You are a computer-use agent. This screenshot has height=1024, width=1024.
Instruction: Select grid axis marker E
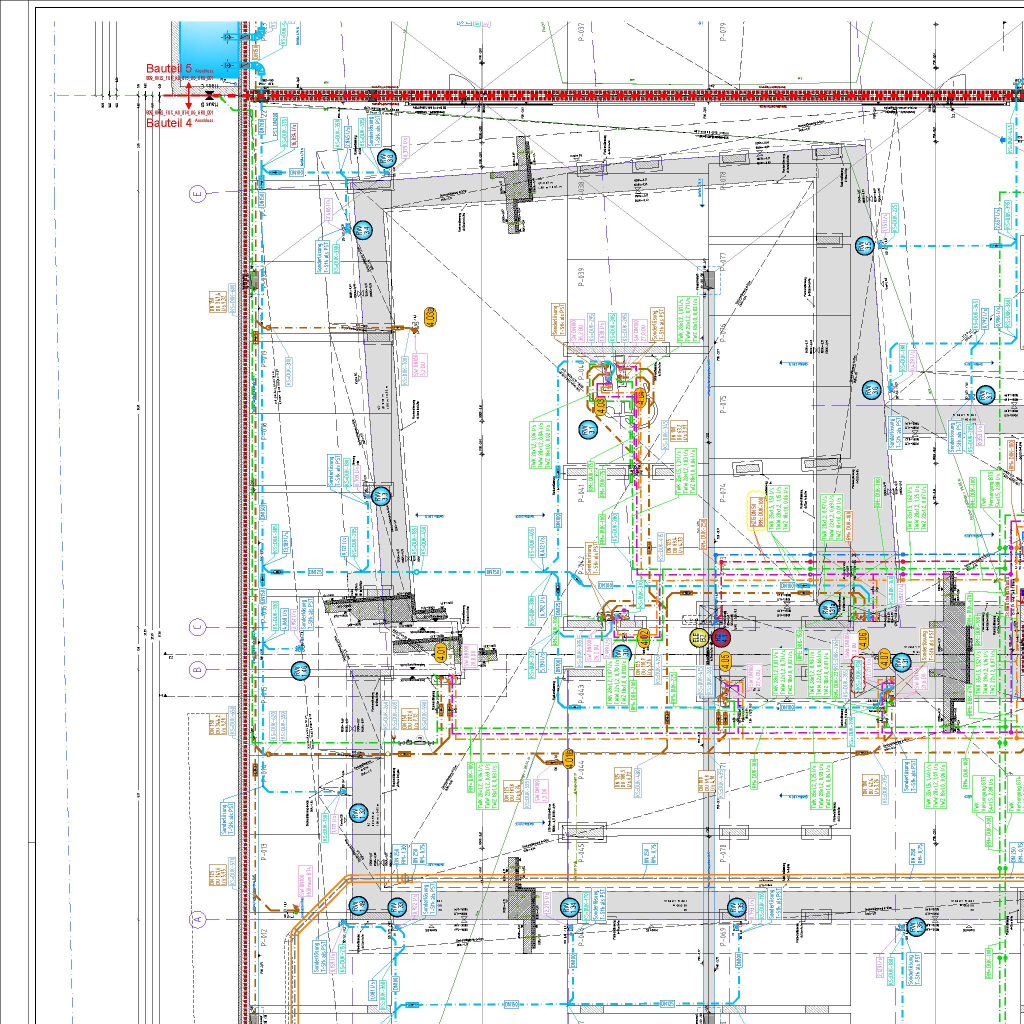coord(197,194)
